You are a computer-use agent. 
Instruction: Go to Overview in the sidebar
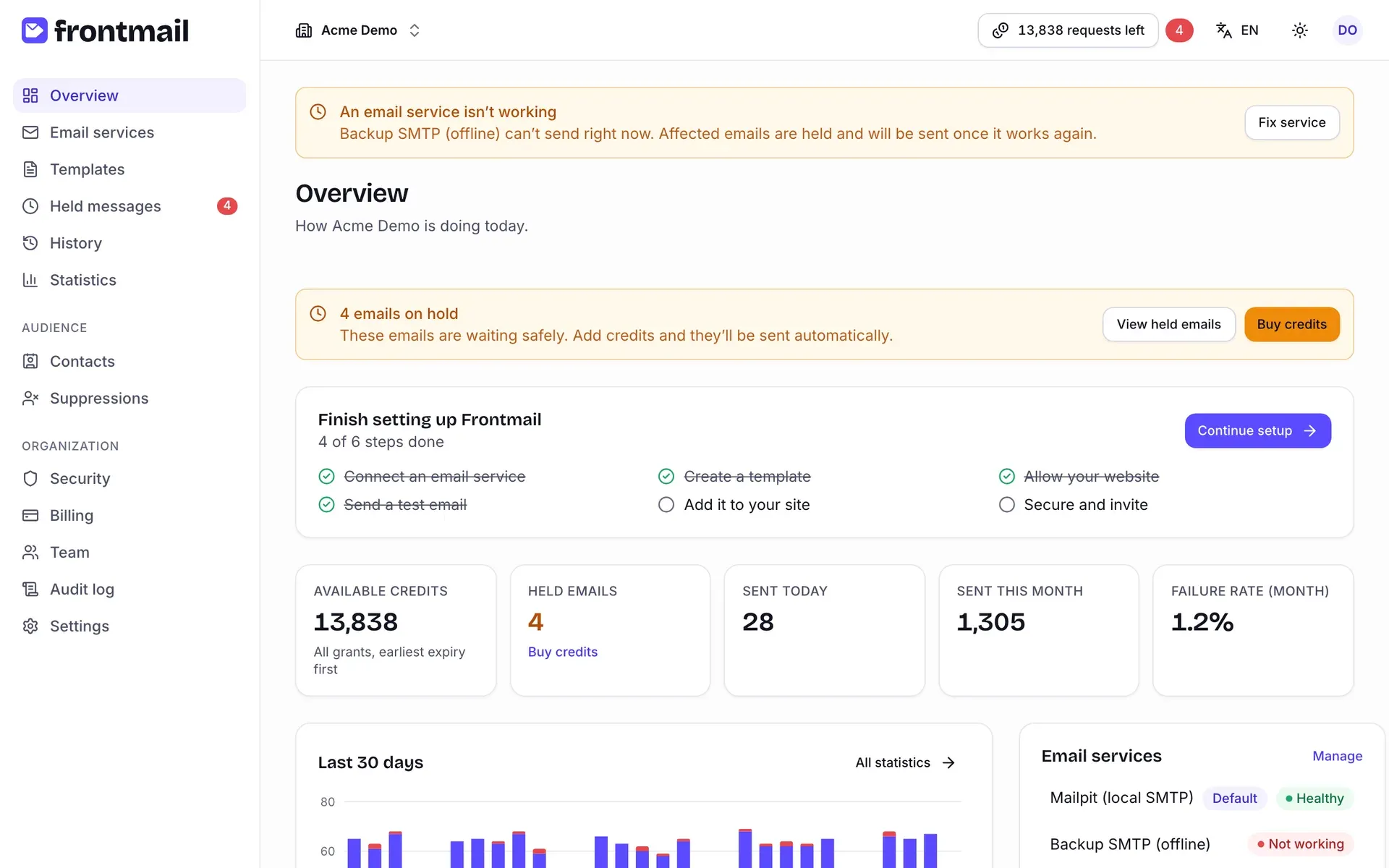click(129, 95)
